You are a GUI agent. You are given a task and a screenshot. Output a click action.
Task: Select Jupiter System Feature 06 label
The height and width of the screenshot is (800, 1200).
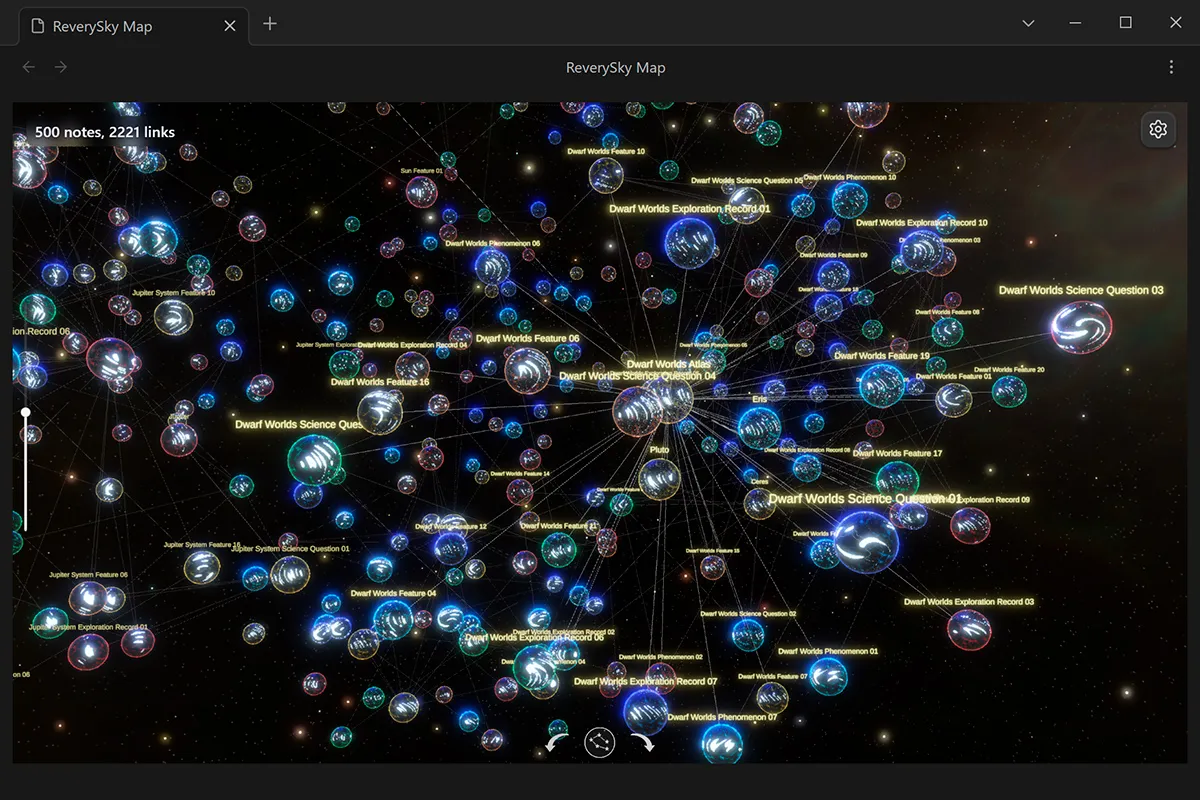(88, 575)
